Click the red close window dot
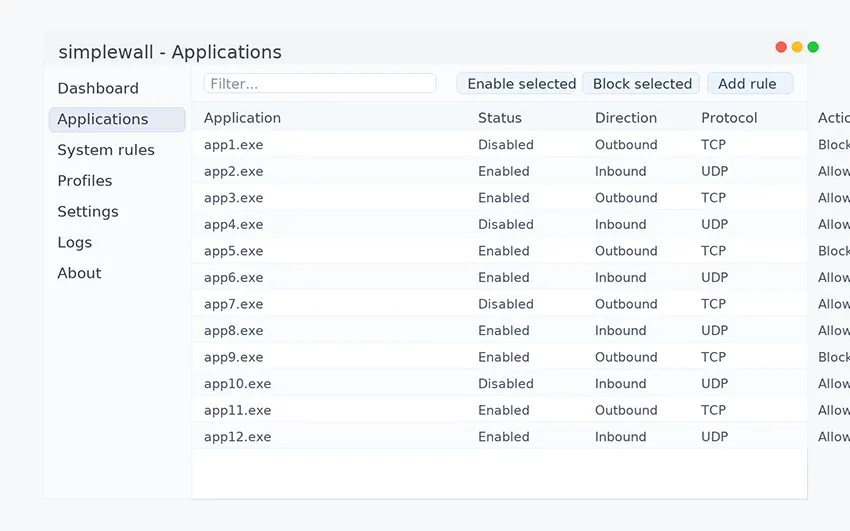 pyautogui.click(x=781, y=47)
